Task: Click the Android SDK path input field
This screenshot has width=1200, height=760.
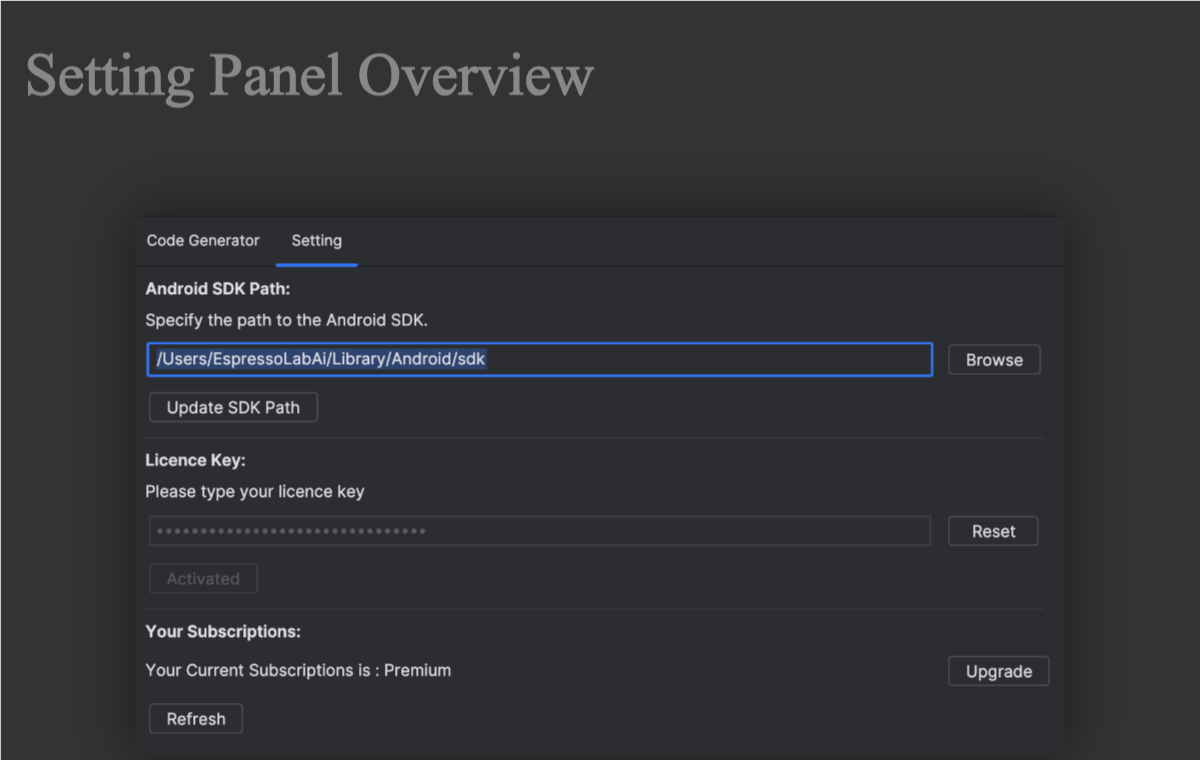Action: (x=540, y=360)
